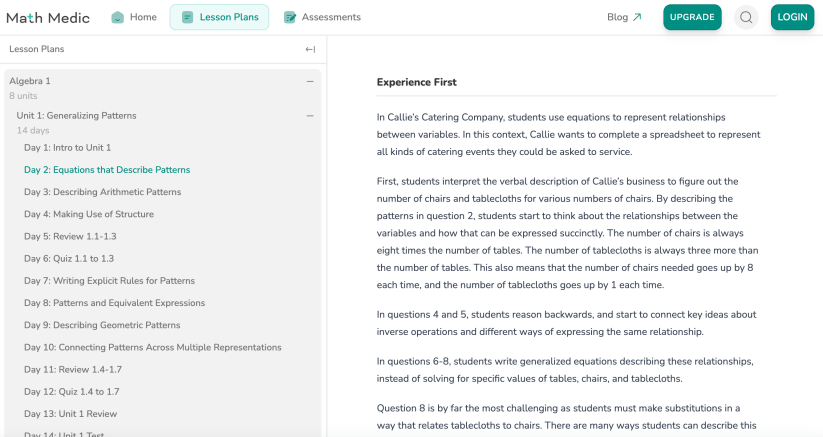The width and height of the screenshot is (823, 437).
Task: Click the Math Medic logo
Action: click(48, 17)
